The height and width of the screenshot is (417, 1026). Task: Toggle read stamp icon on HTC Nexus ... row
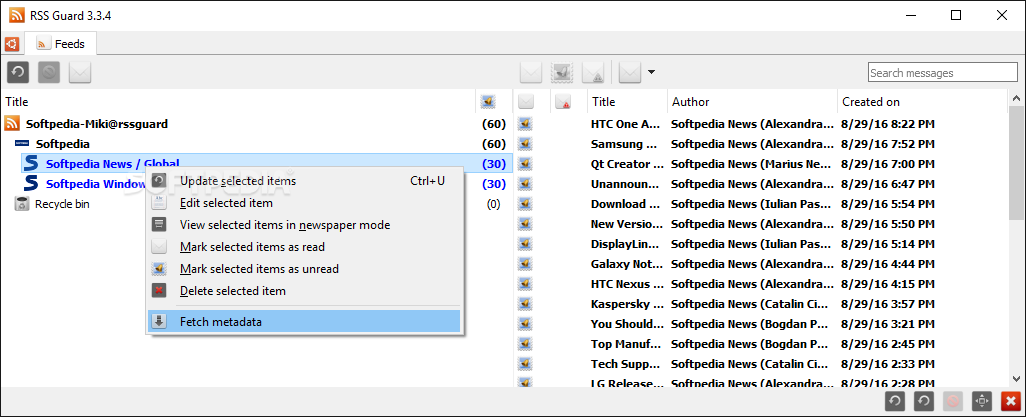point(523,283)
